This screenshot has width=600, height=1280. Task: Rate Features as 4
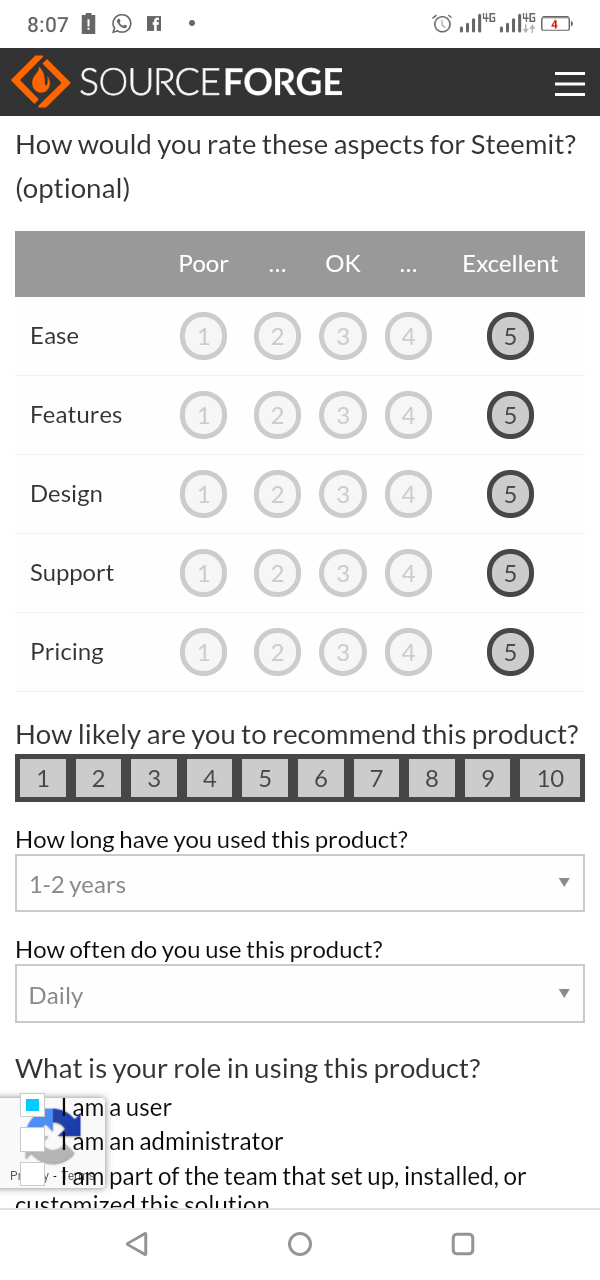coord(408,416)
